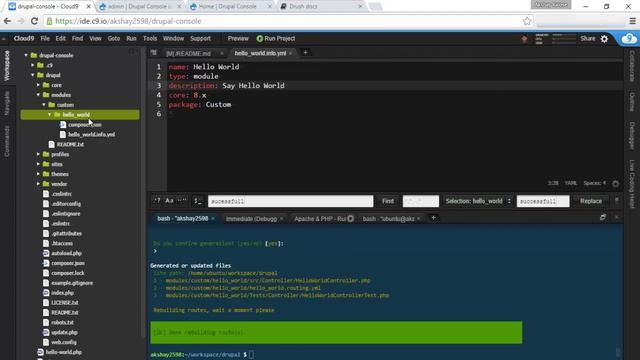Collapse the modules folder
The height and width of the screenshot is (360, 640).
pos(38,95)
